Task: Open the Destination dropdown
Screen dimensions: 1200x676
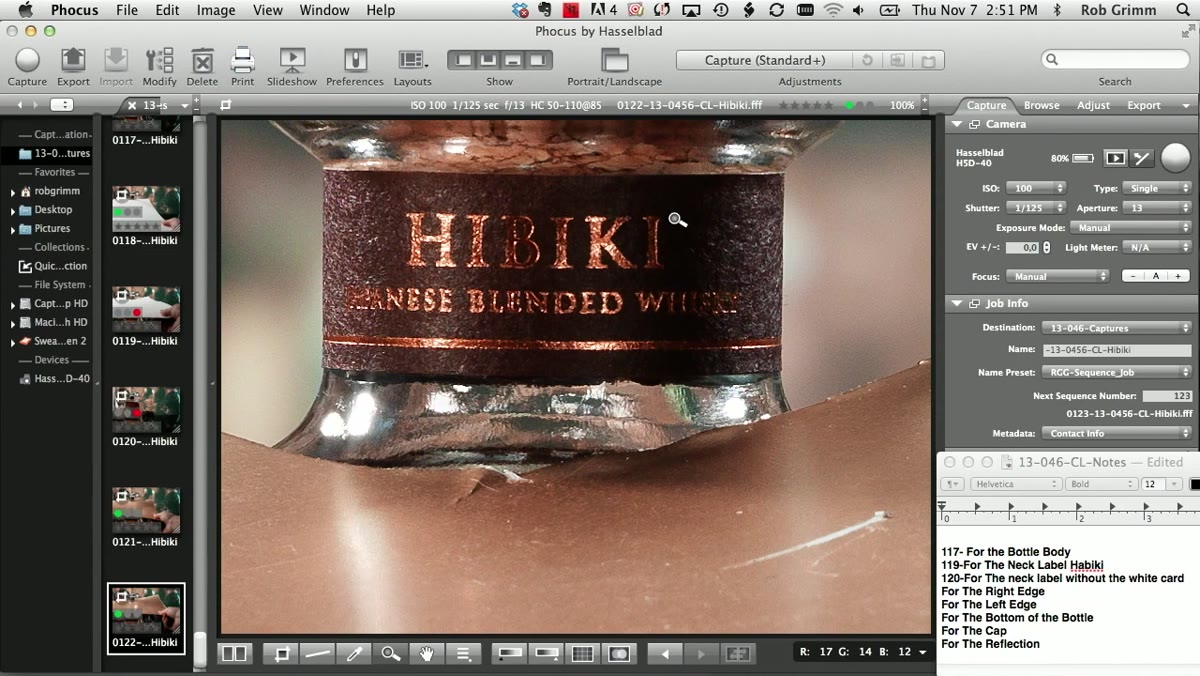Action: pos(1116,327)
